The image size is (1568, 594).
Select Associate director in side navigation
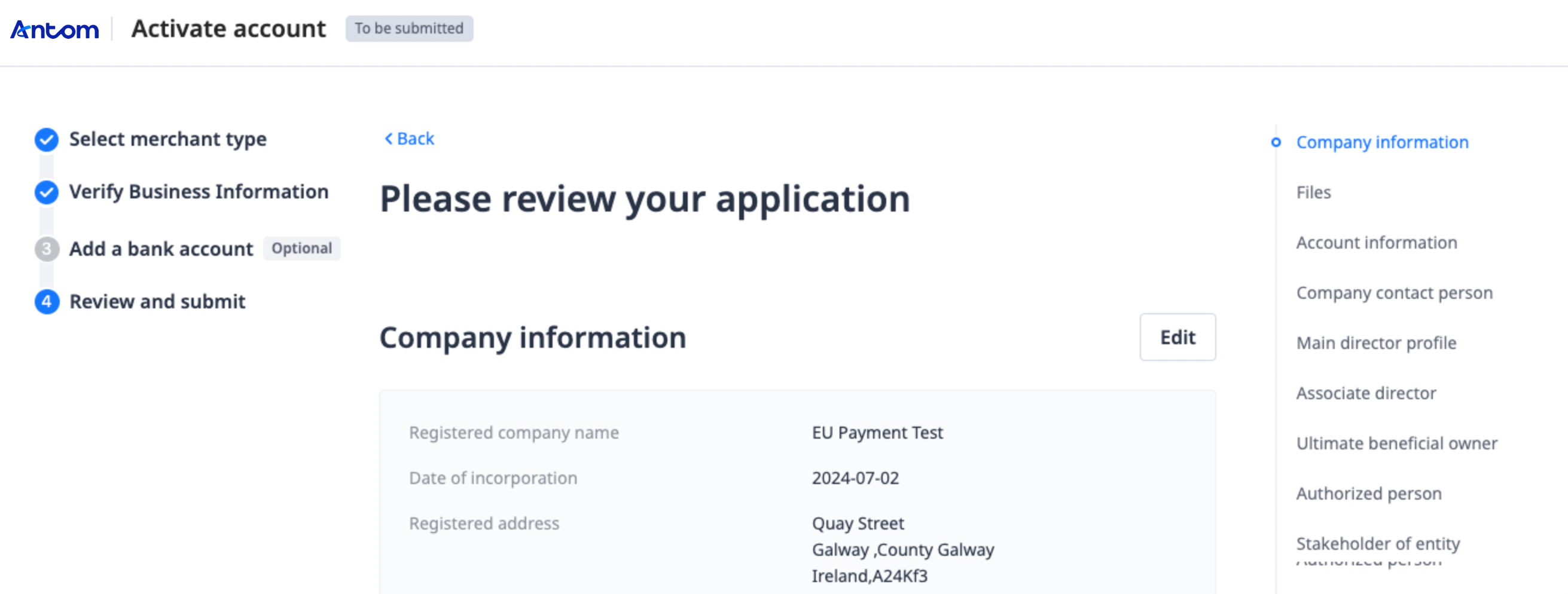pos(1366,393)
